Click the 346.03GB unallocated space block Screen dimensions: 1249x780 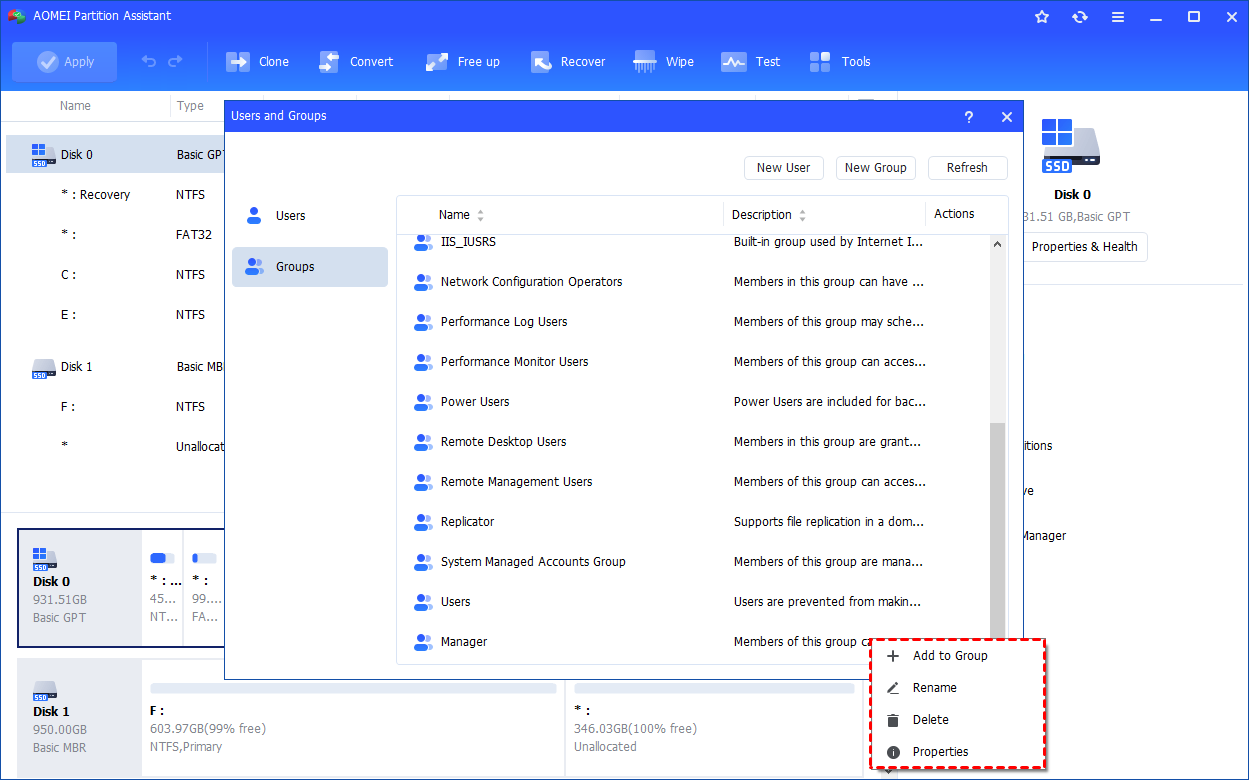coord(714,719)
